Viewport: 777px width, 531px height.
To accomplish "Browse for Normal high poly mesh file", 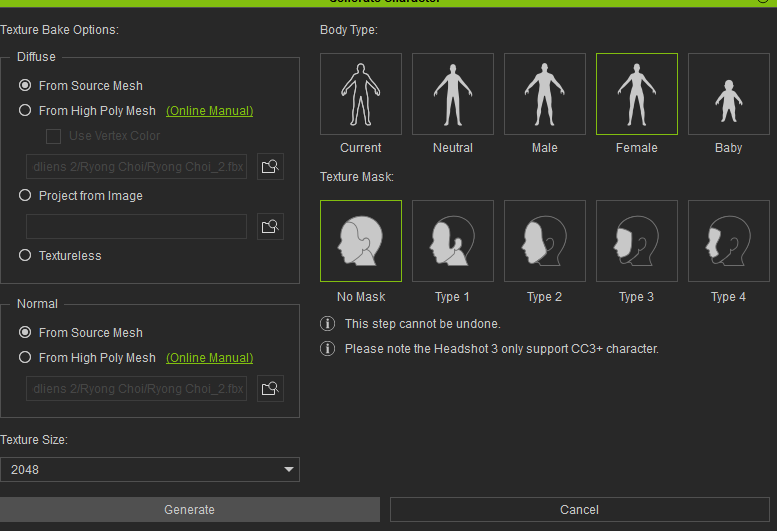I will click(x=270, y=388).
